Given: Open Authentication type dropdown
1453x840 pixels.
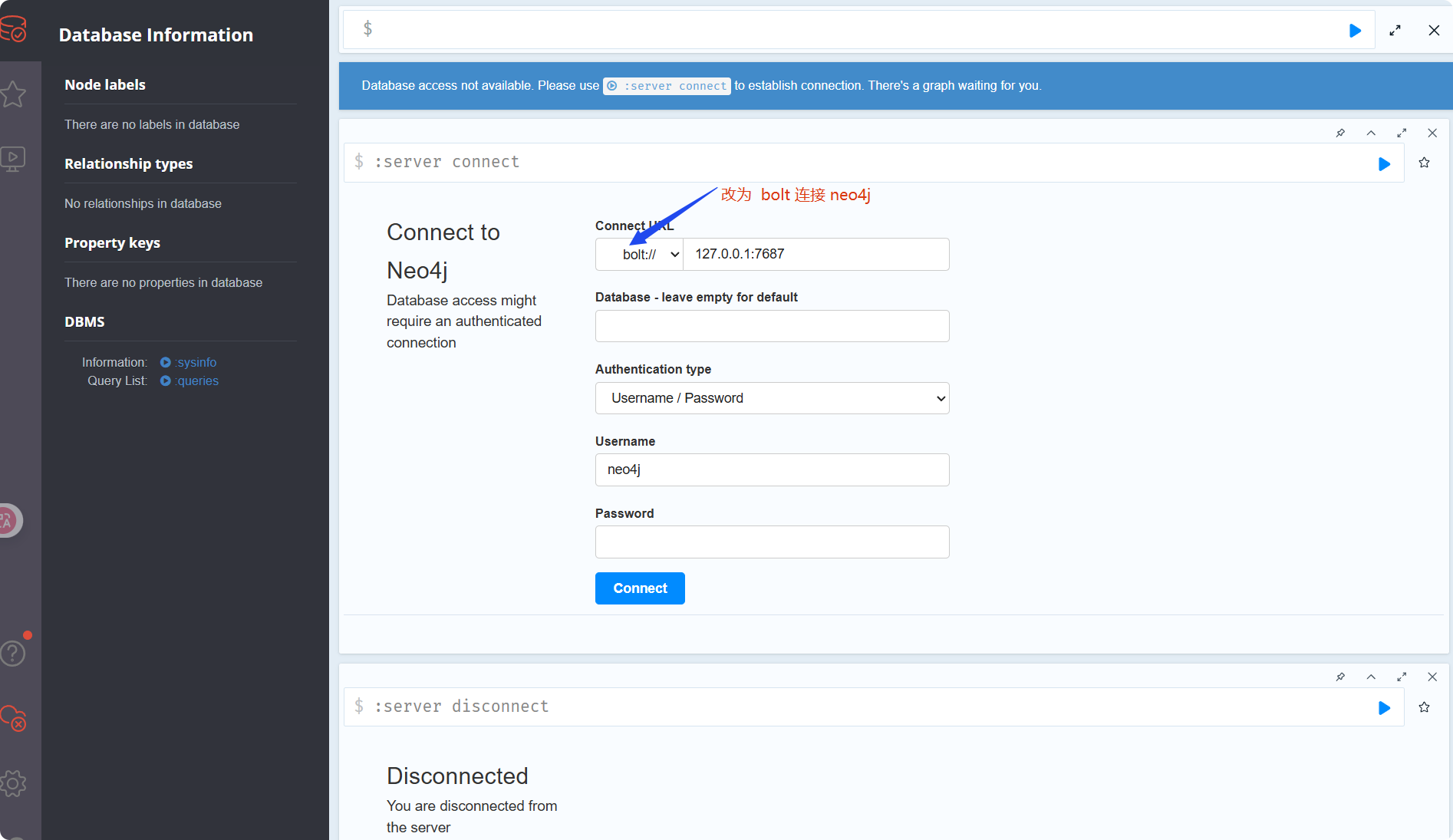Looking at the screenshot, I should click(x=772, y=398).
